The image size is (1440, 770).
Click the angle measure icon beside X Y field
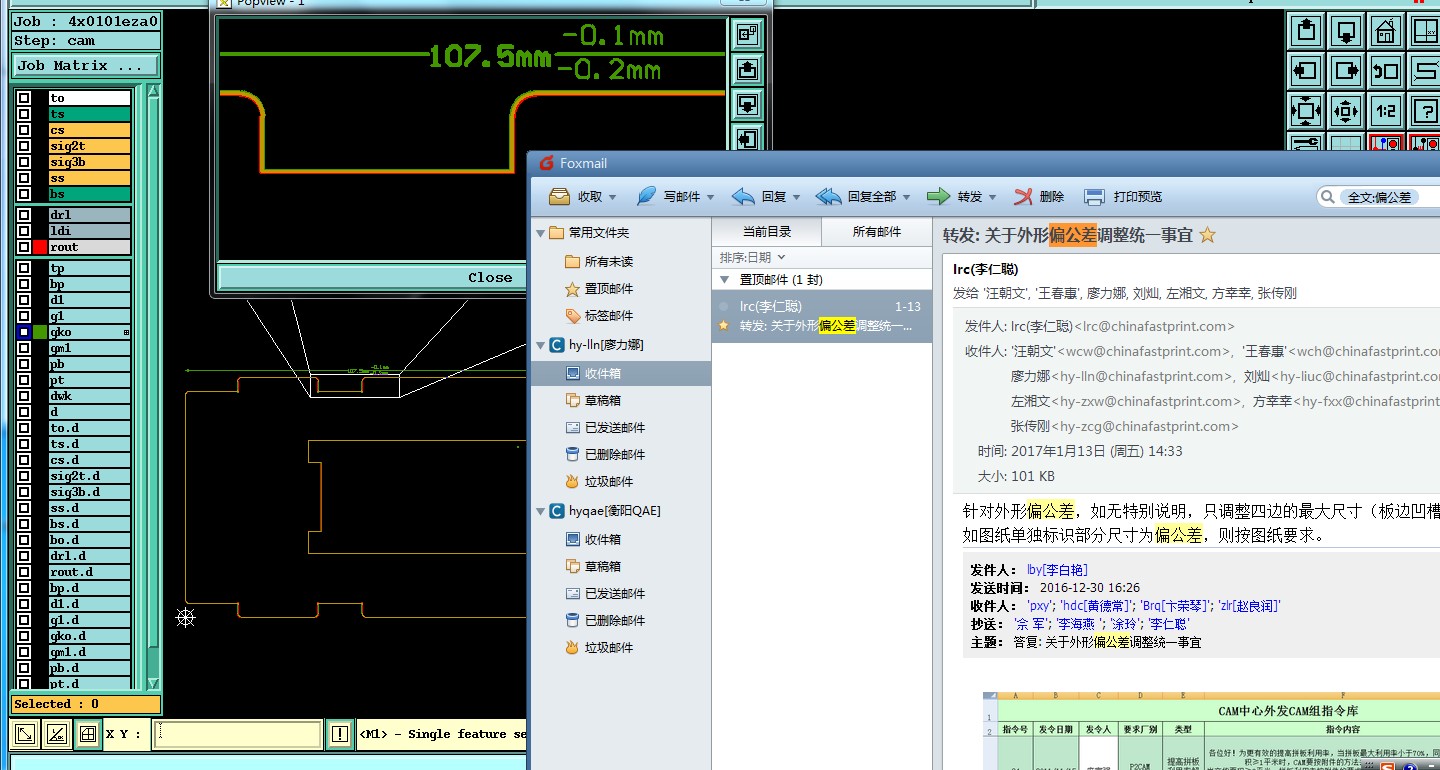57,734
